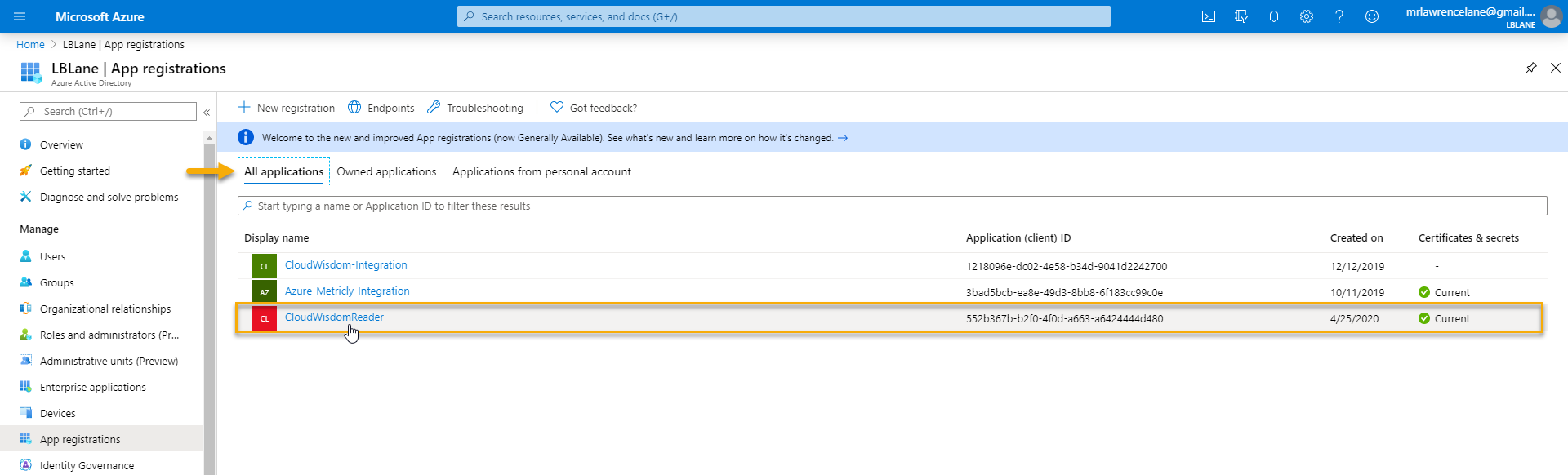Click the Getting started rocket icon

tap(25, 171)
